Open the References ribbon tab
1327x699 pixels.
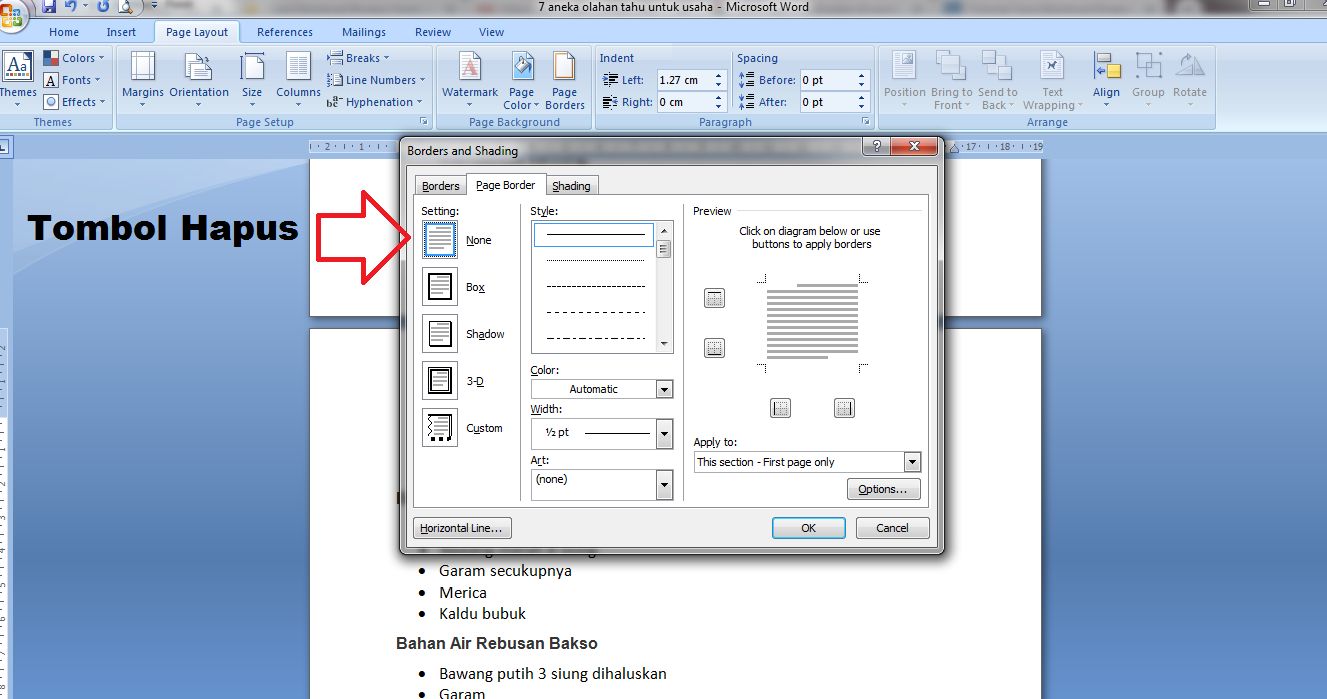tap(285, 31)
